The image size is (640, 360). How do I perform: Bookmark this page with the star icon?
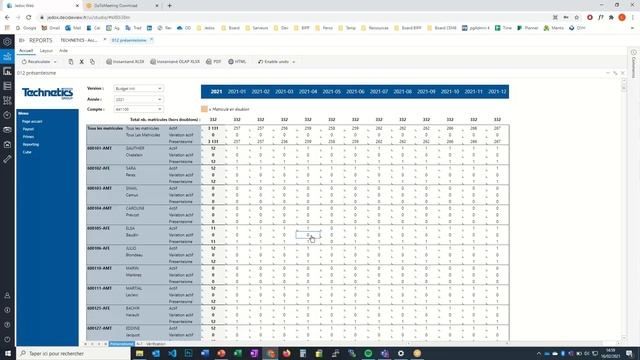point(576,18)
